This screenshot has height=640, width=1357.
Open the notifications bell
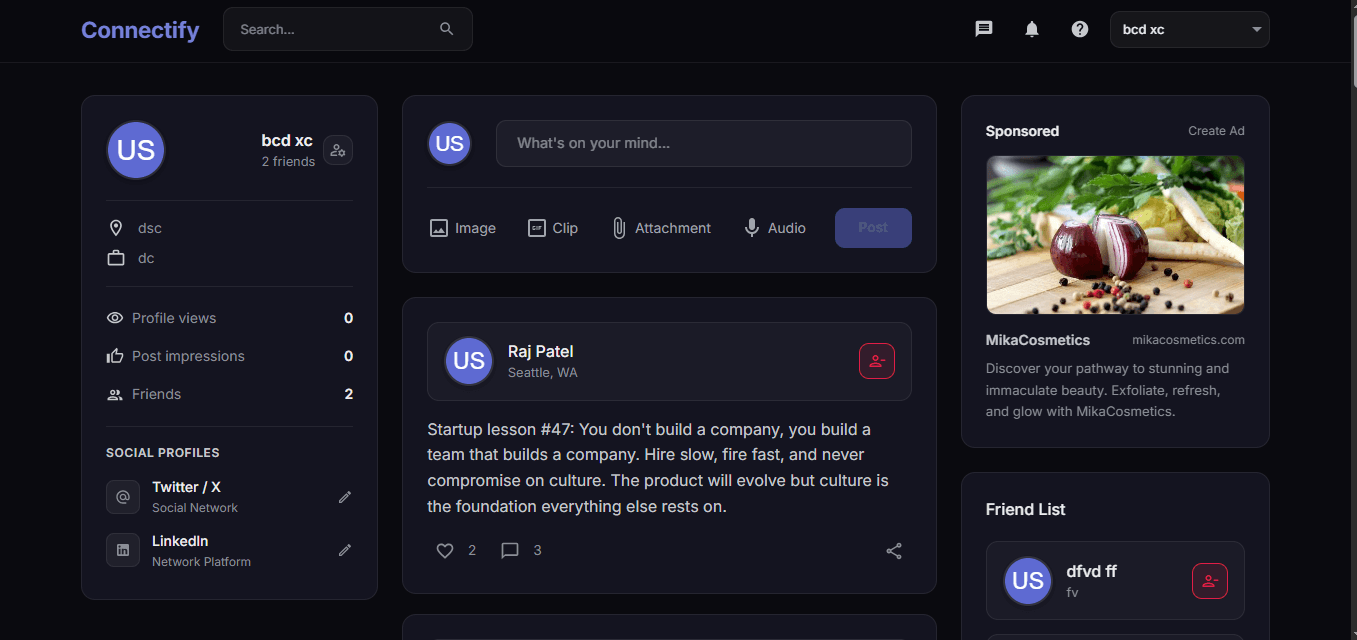1032,29
